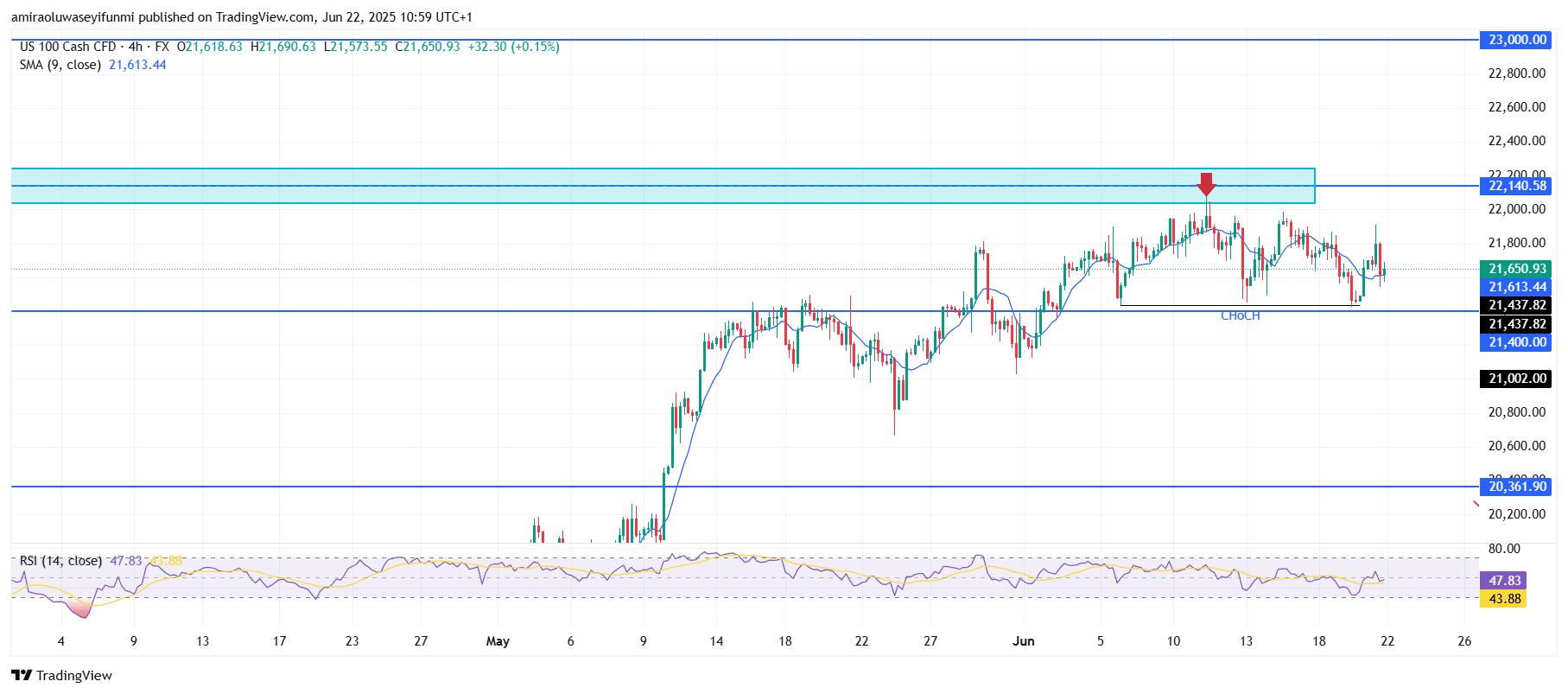The image size is (1568, 694).
Task: Click the May label on time axis
Action: tap(498, 641)
